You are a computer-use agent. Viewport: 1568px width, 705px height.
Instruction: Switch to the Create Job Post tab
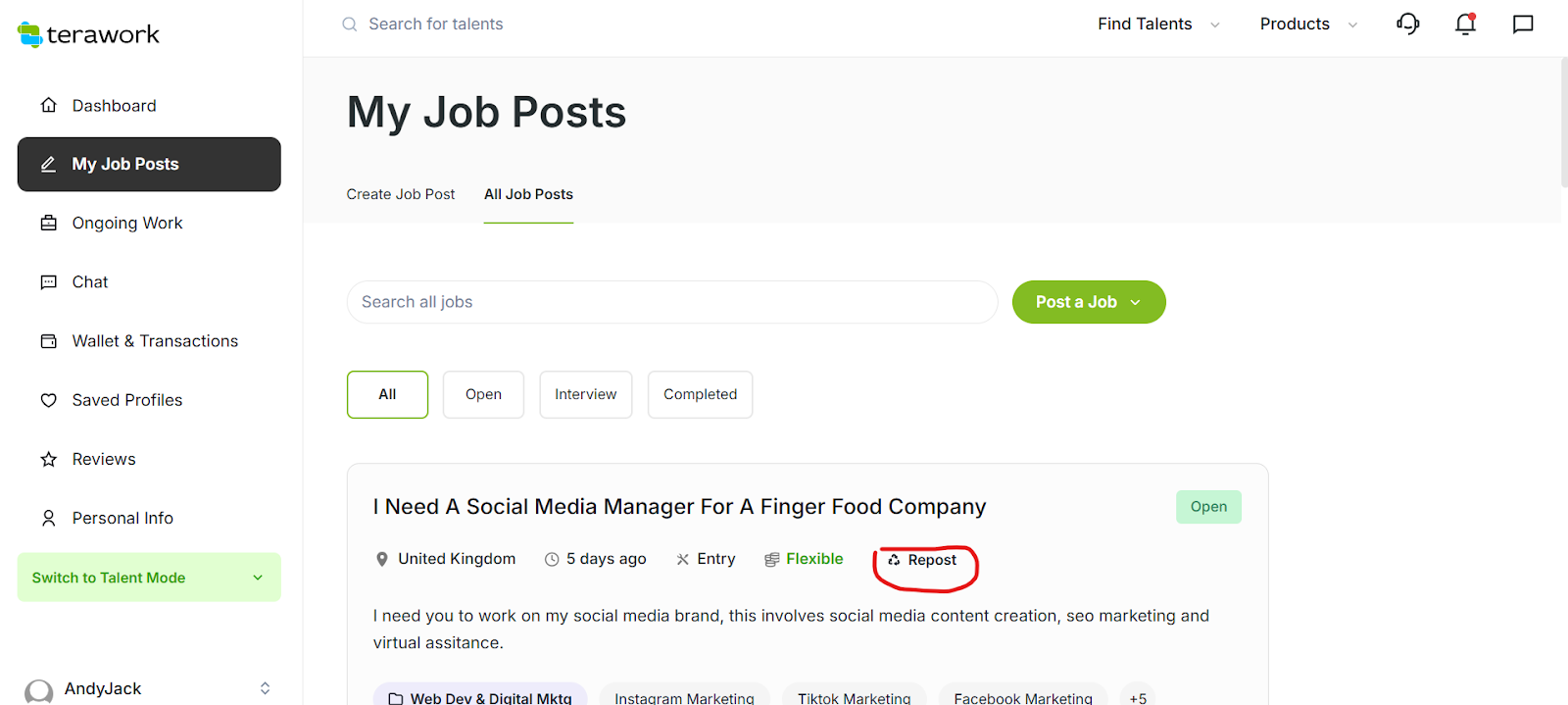point(400,194)
